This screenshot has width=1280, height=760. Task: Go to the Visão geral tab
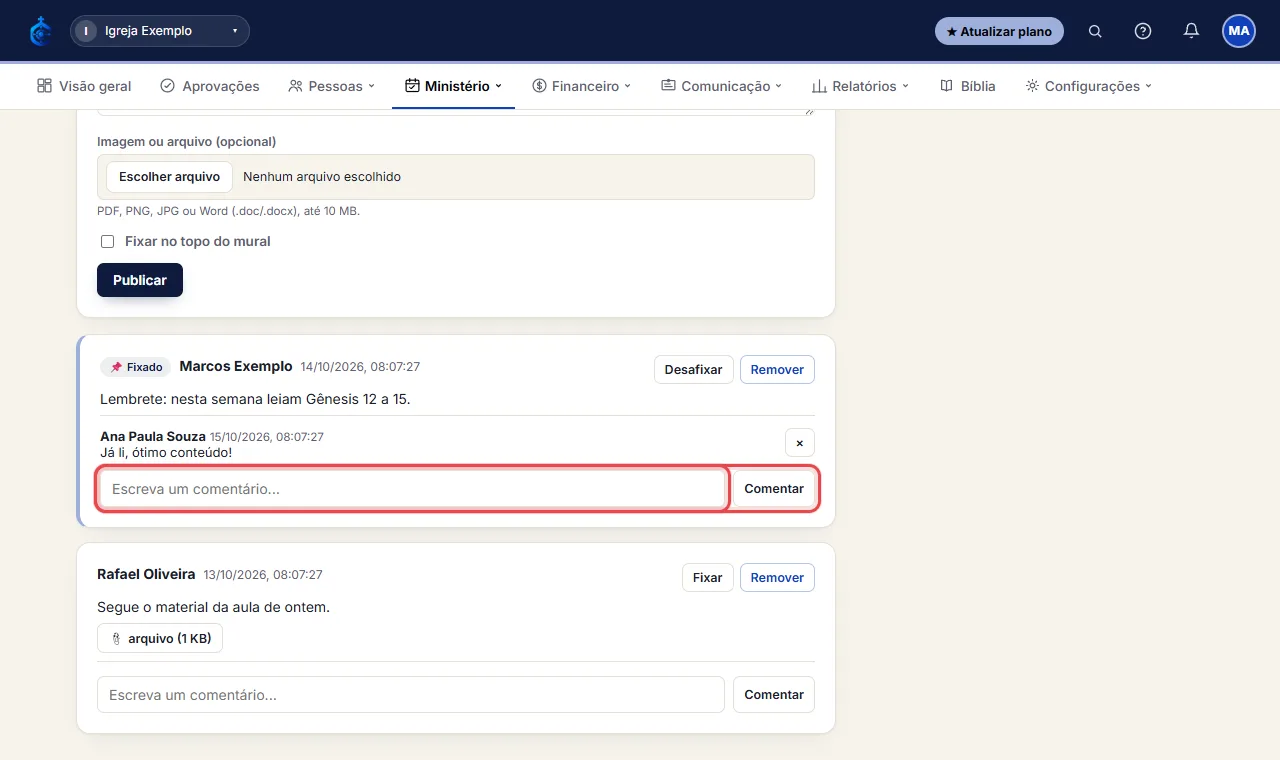click(84, 86)
